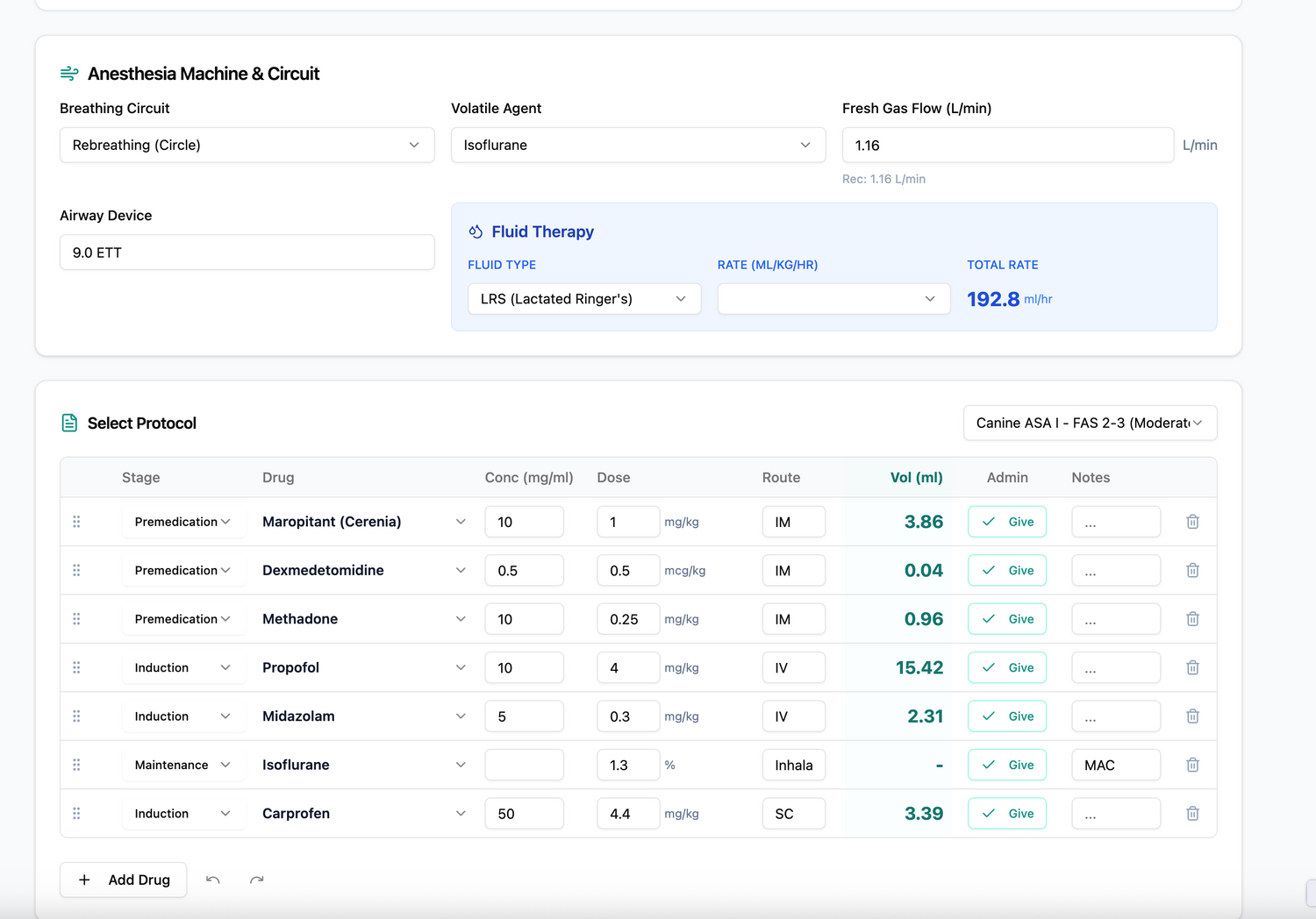Change stage of Isoflurane from Maintenance
Image resolution: width=1316 pixels, height=919 pixels.
pos(182,765)
